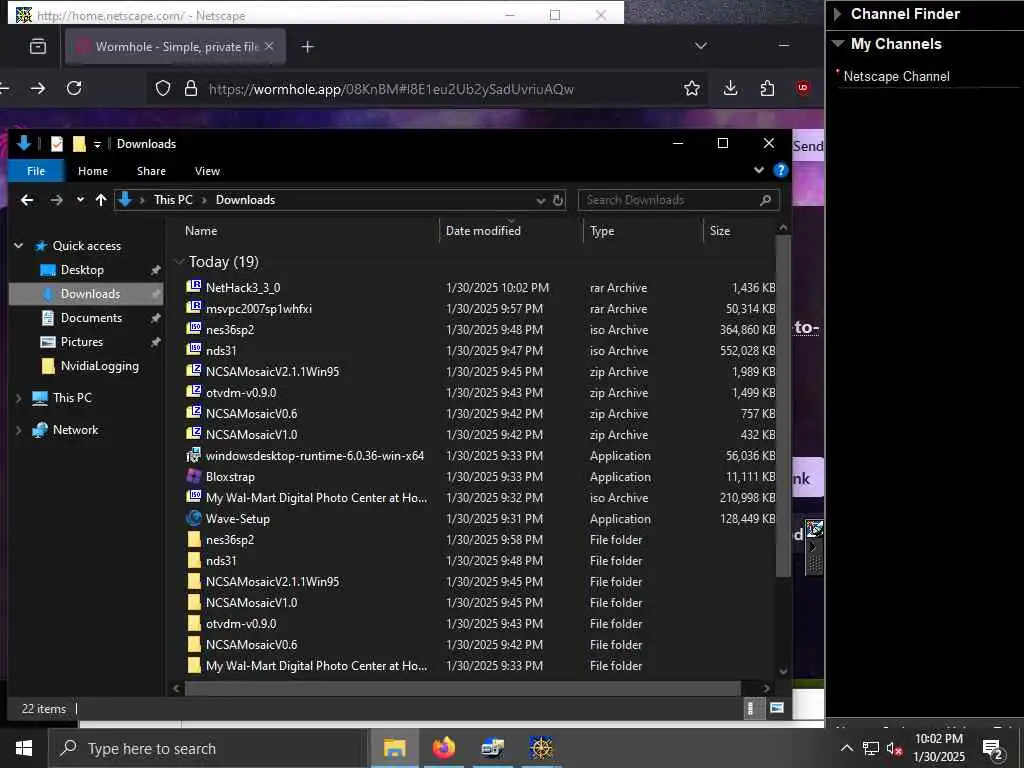
Task: Select the msvpc2007sp1whfxi rar file icon
Action: point(194,308)
